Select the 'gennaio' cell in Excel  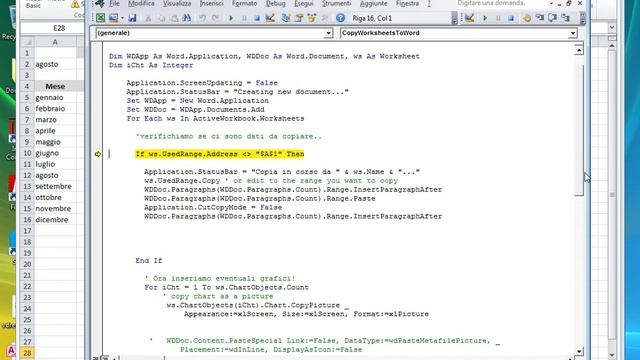coord(55,97)
